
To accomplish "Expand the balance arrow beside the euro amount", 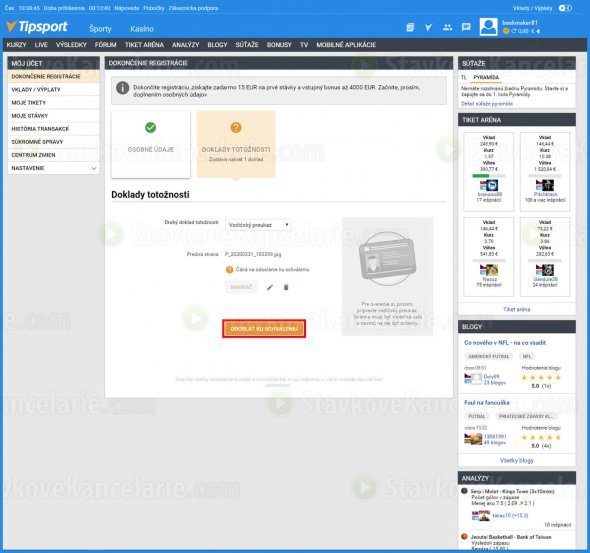I will click(x=538, y=31).
